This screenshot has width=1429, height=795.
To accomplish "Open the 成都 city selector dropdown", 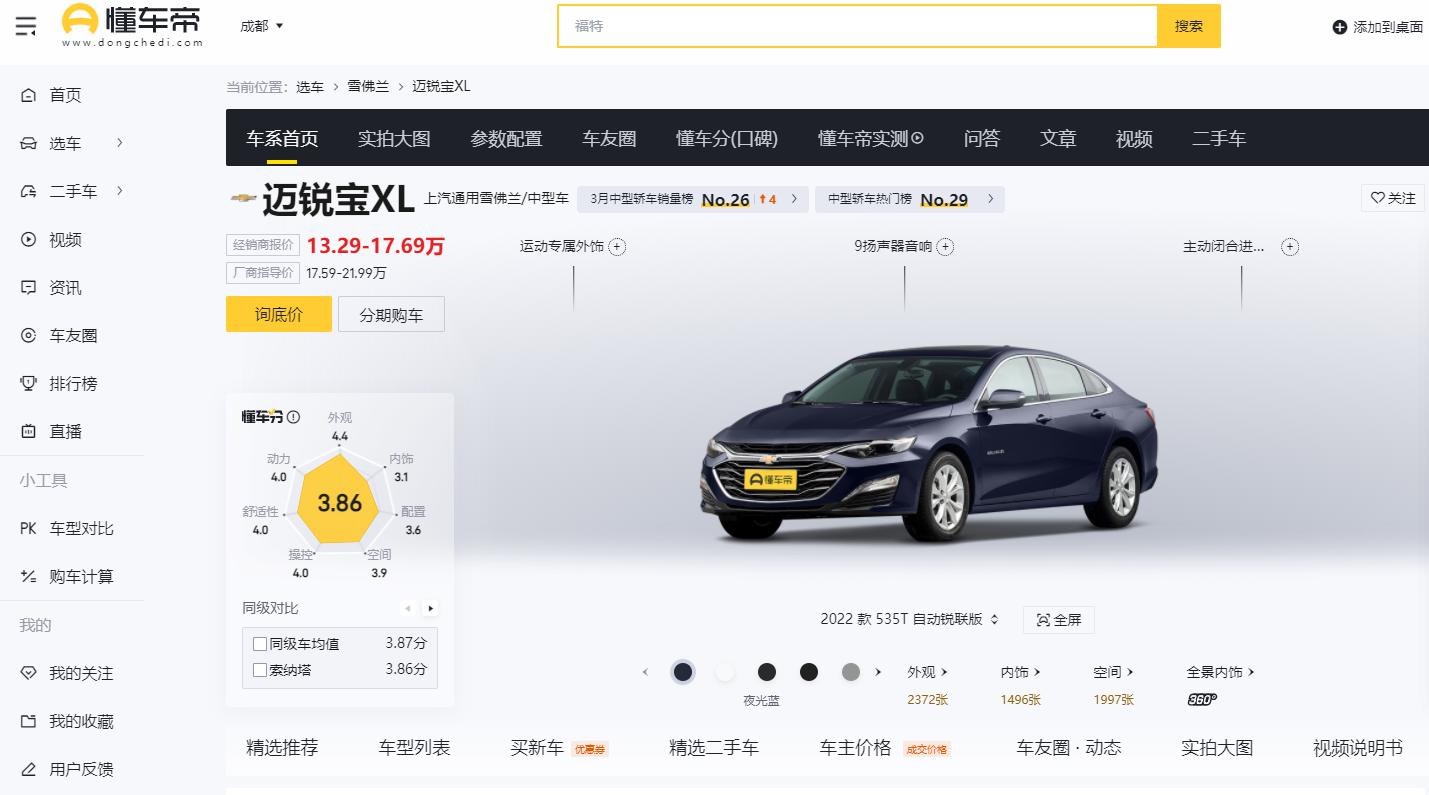I will tap(260, 27).
